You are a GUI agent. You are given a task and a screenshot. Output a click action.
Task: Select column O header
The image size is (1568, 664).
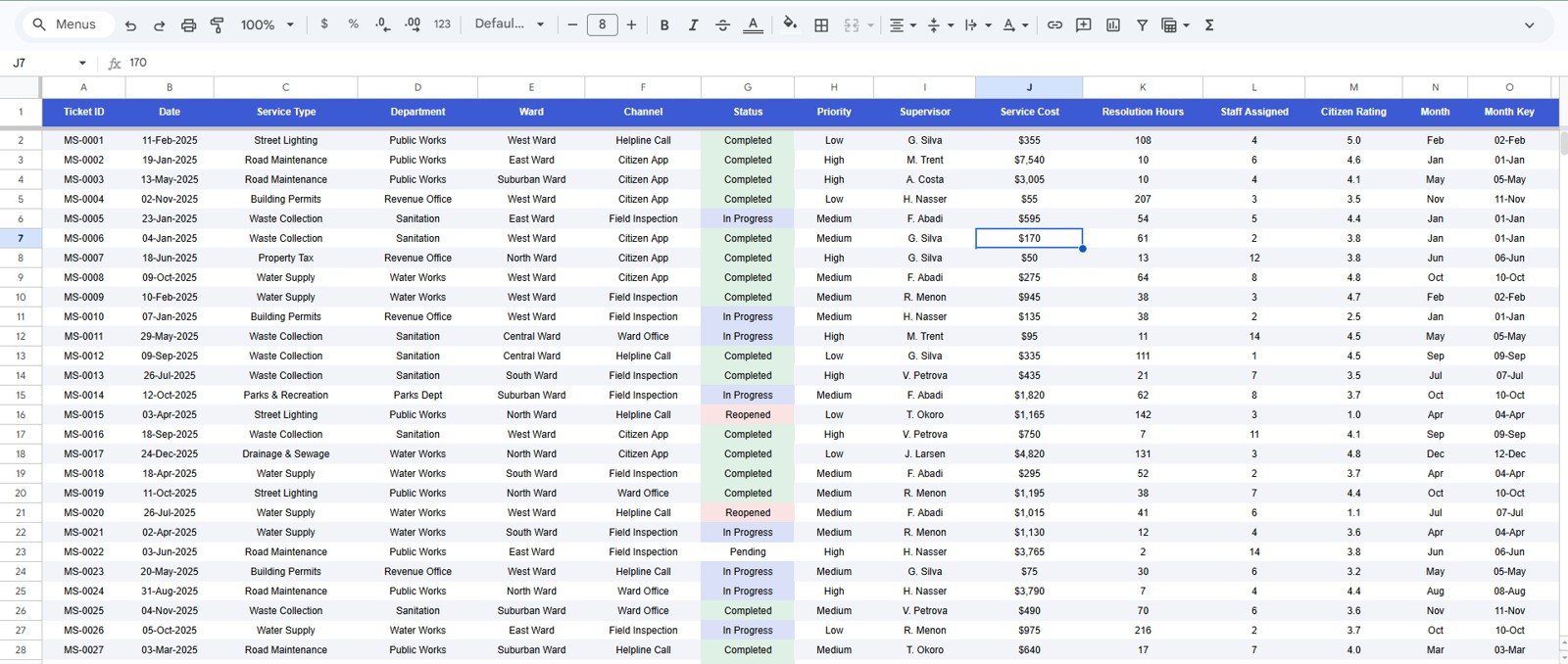point(1509,87)
